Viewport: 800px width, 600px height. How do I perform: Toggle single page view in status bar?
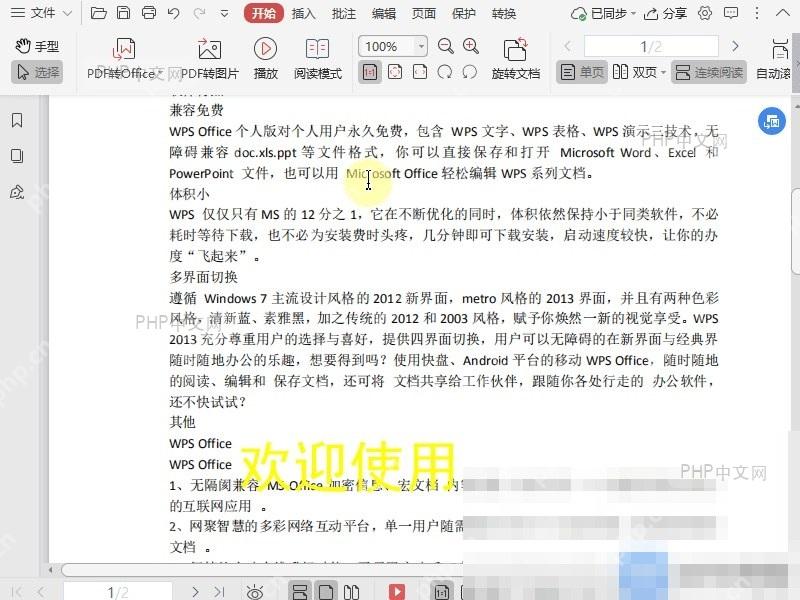tap(326, 592)
